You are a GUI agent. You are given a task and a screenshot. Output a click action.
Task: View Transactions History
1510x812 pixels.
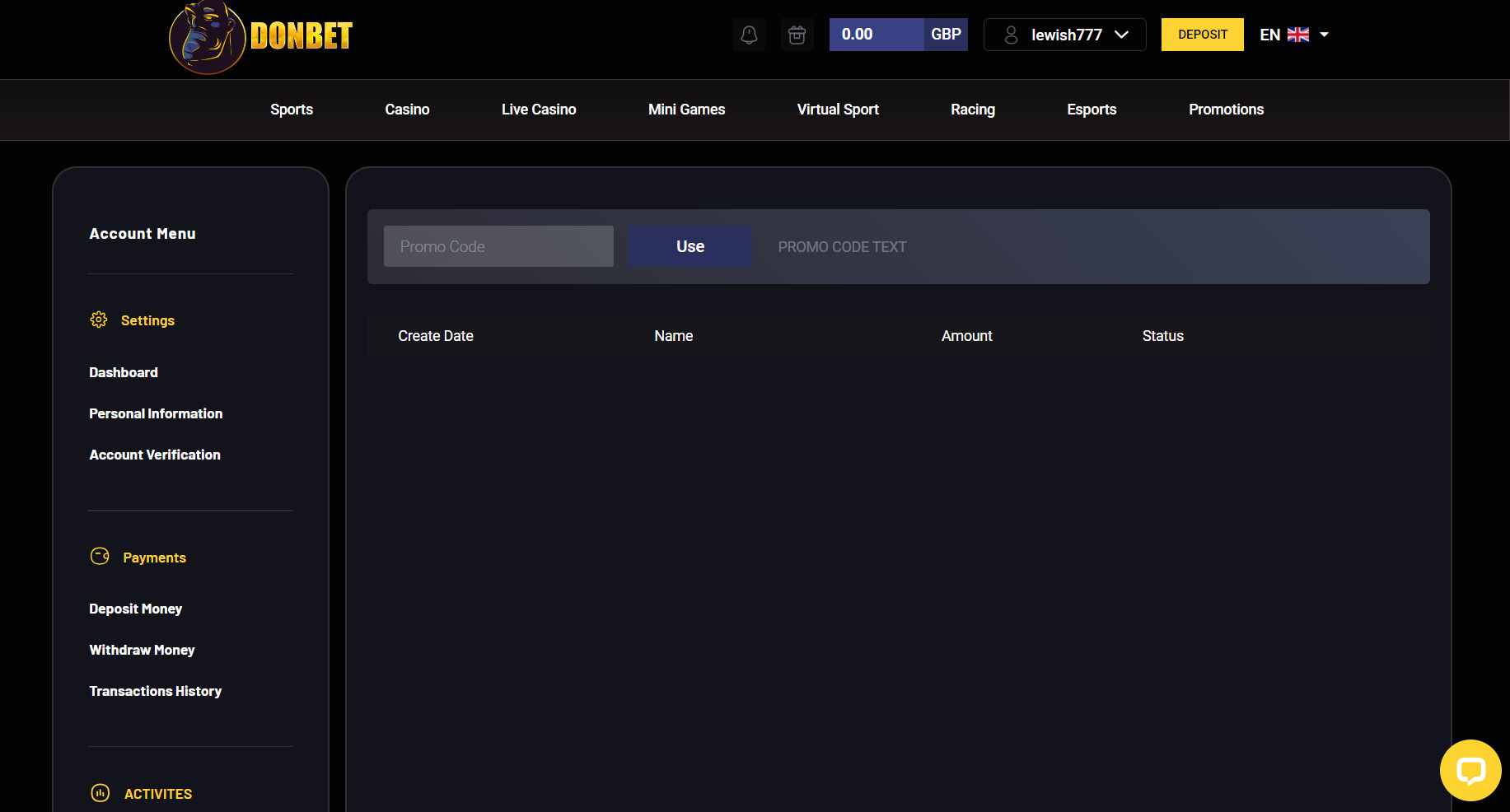click(155, 691)
